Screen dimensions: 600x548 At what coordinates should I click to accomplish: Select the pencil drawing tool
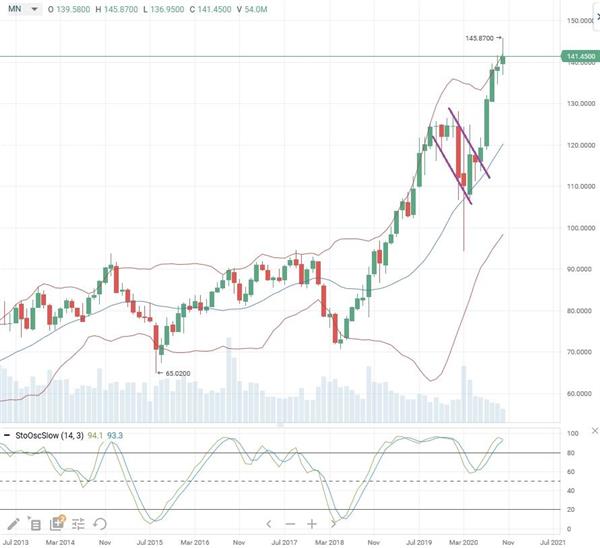13,524
